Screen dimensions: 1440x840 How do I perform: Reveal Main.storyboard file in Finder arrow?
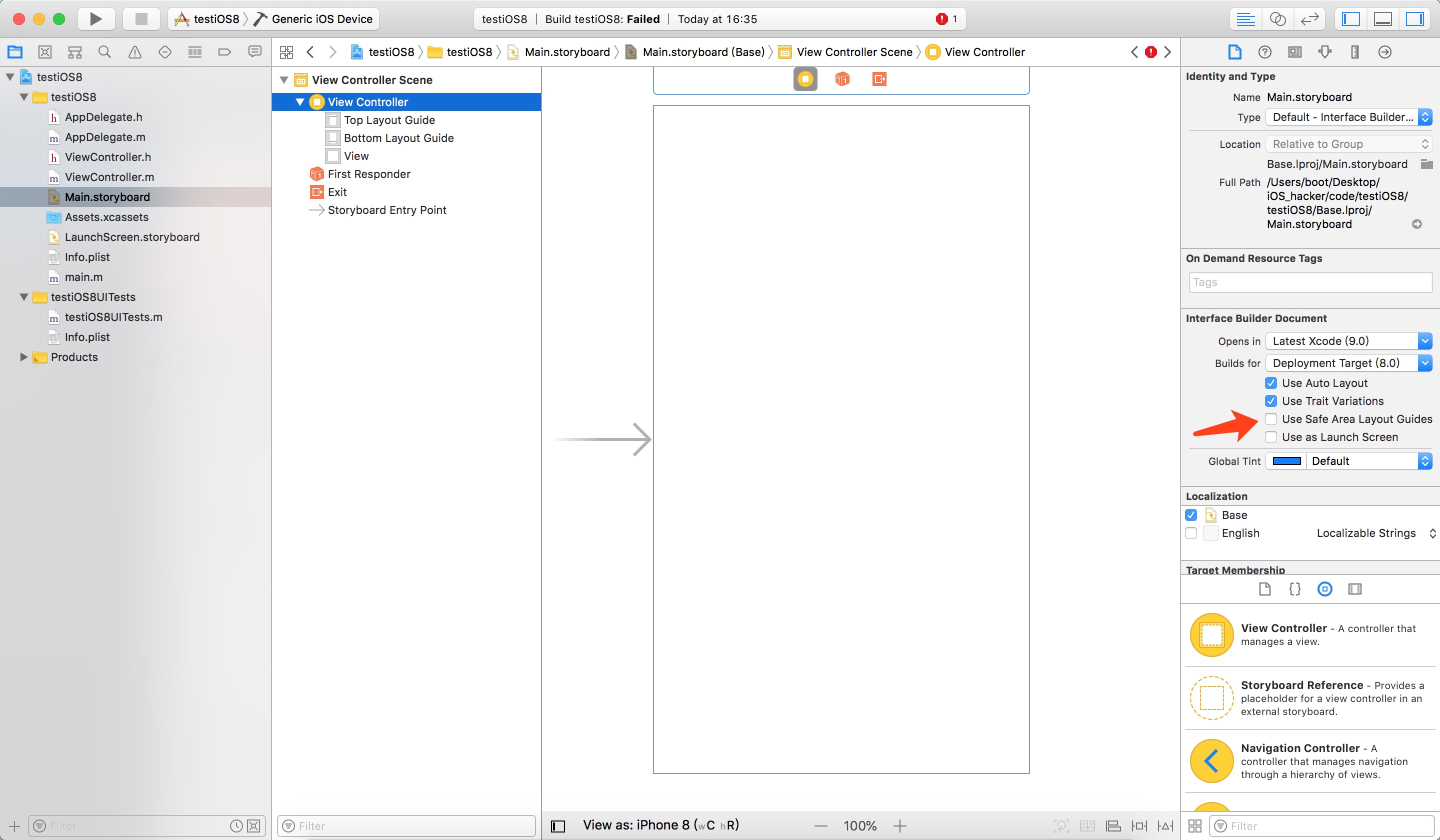point(1417,224)
